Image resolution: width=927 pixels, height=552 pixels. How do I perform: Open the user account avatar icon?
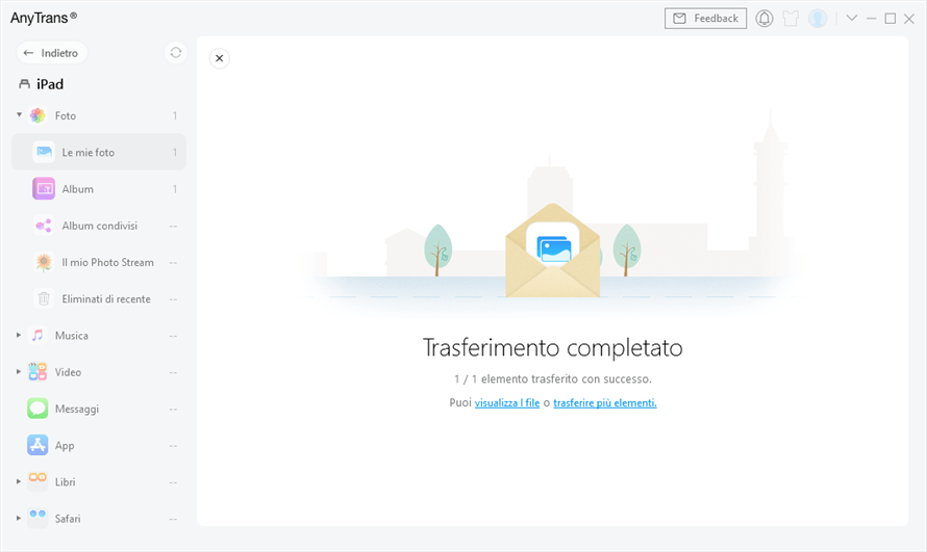tap(818, 18)
